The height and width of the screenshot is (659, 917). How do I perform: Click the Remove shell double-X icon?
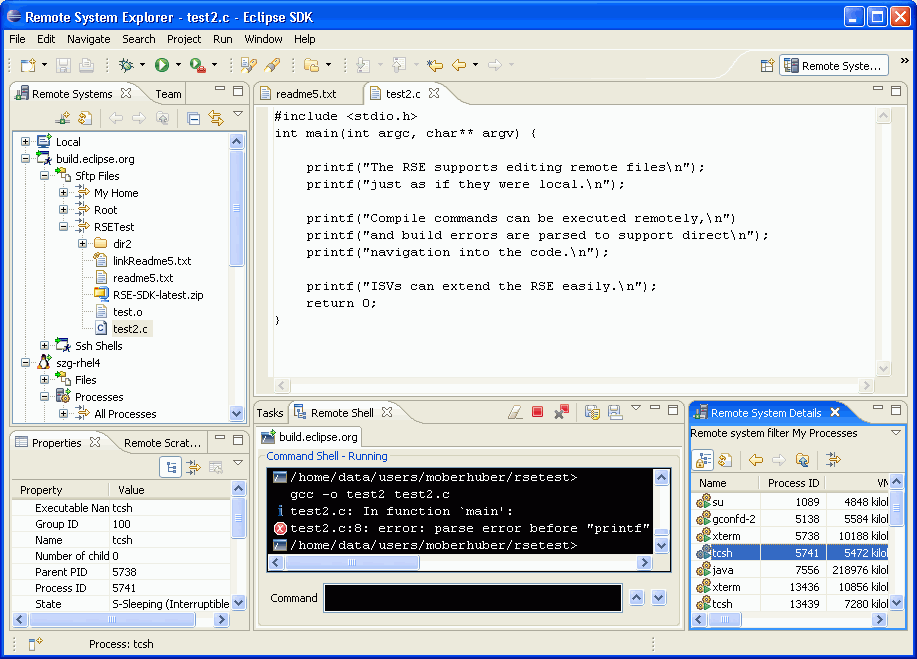(x=561, y=412)
